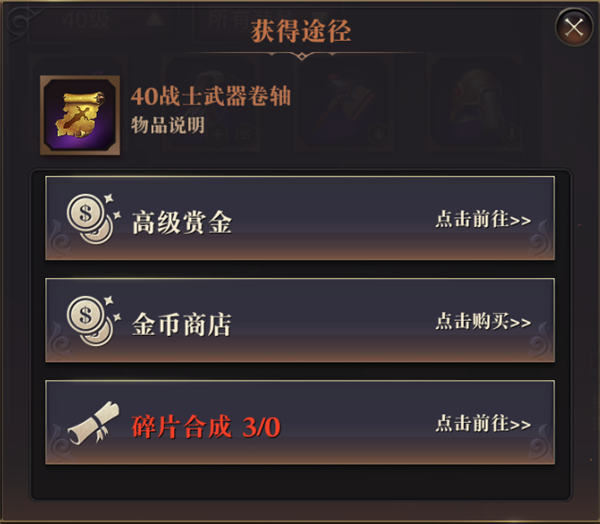Close the 获得途径 dialog with X

574,27
